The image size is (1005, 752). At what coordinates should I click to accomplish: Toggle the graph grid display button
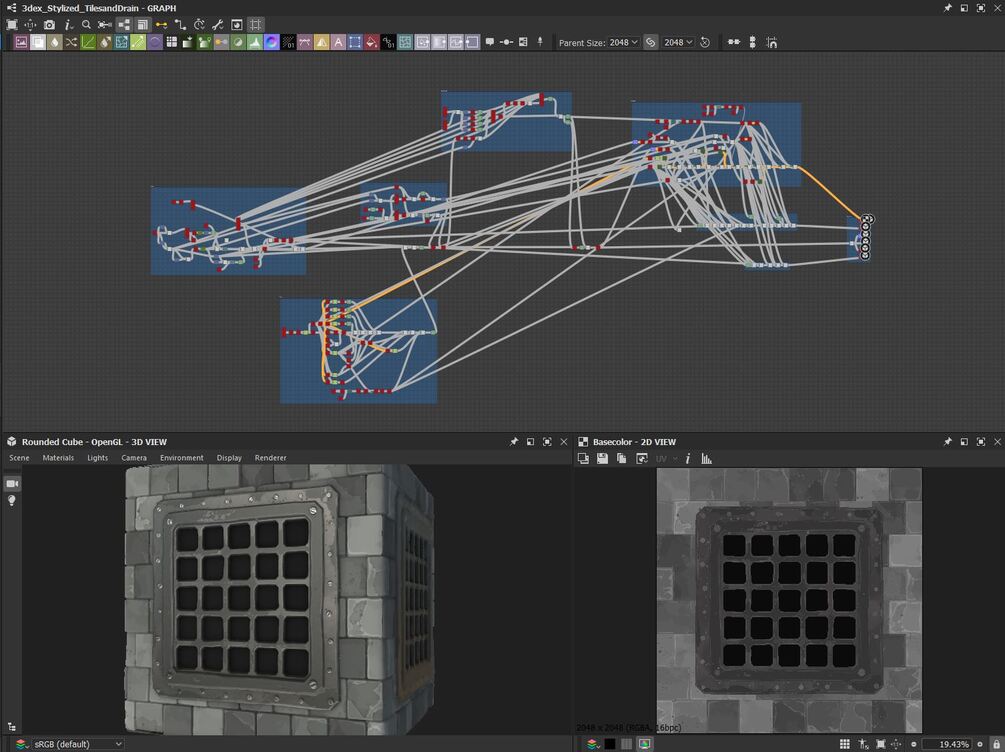click(x=256, y=25)
